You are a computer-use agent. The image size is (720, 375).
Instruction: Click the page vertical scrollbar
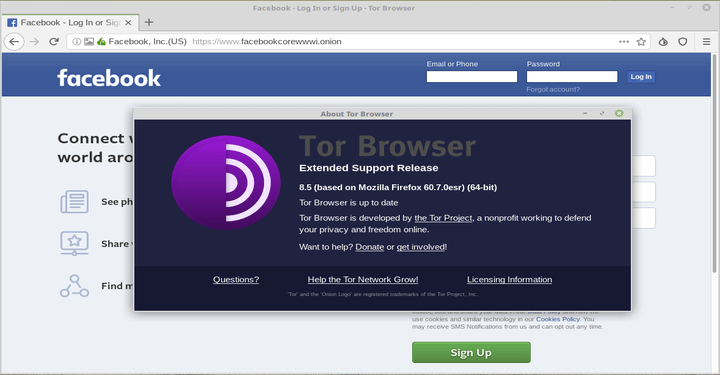click(715, 162)
